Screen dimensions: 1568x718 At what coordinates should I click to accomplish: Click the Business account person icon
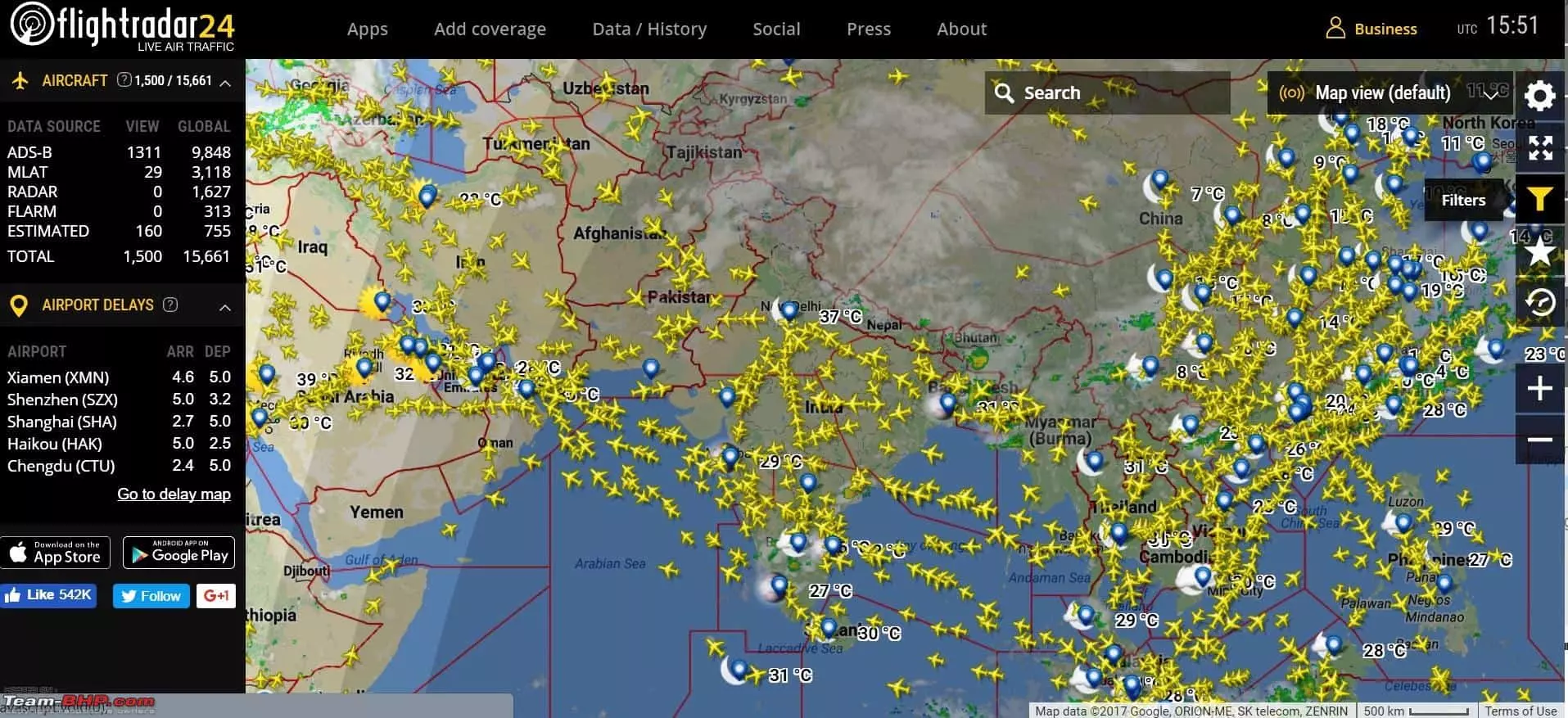(1335, 29)
